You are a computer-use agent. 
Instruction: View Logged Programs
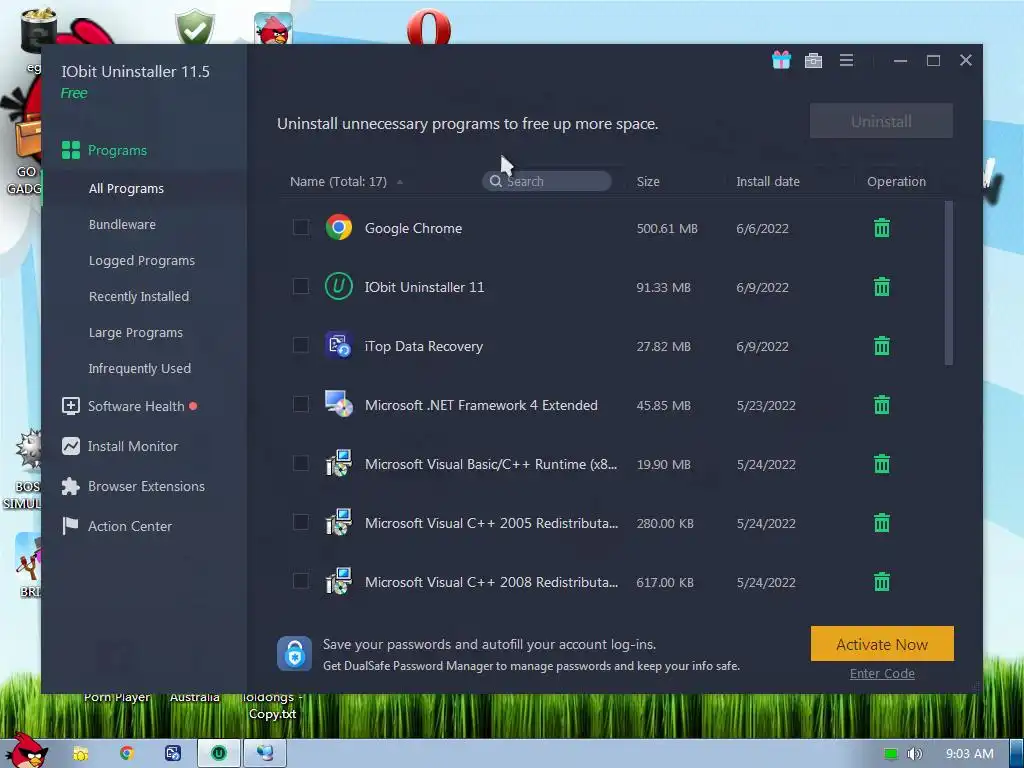[142, 260]
